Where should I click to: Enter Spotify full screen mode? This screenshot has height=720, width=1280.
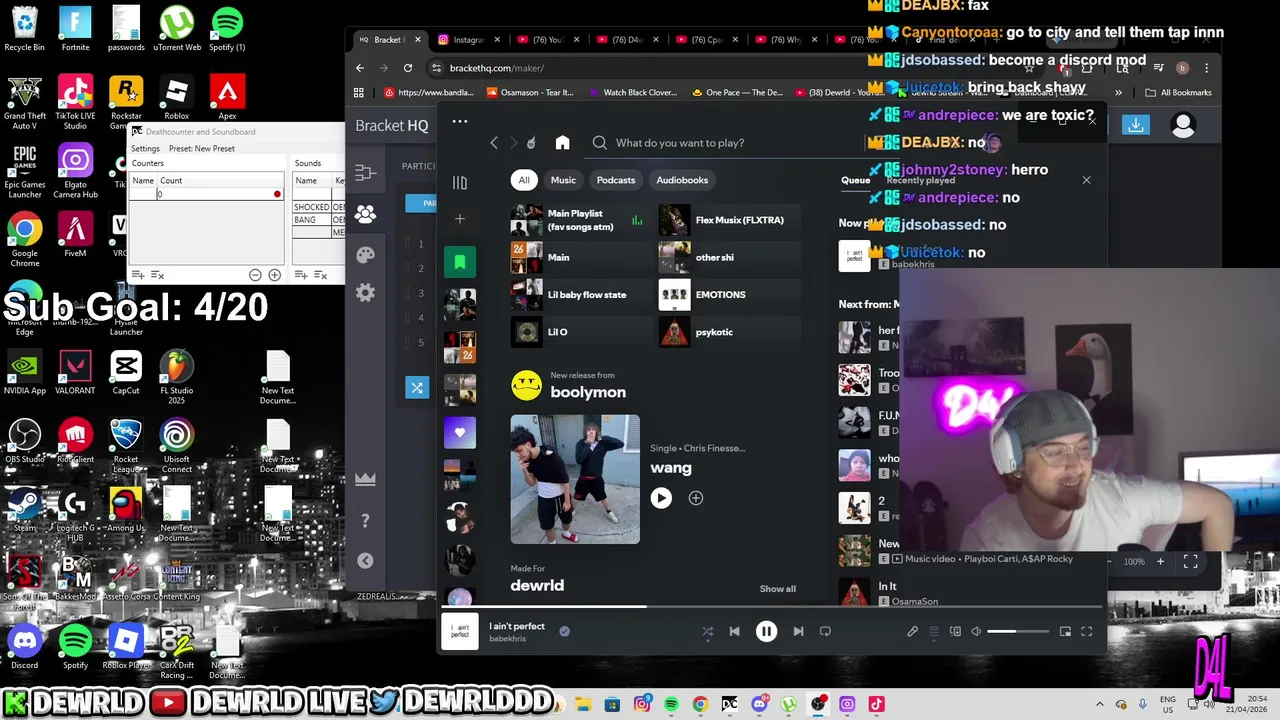(1087, 631)
